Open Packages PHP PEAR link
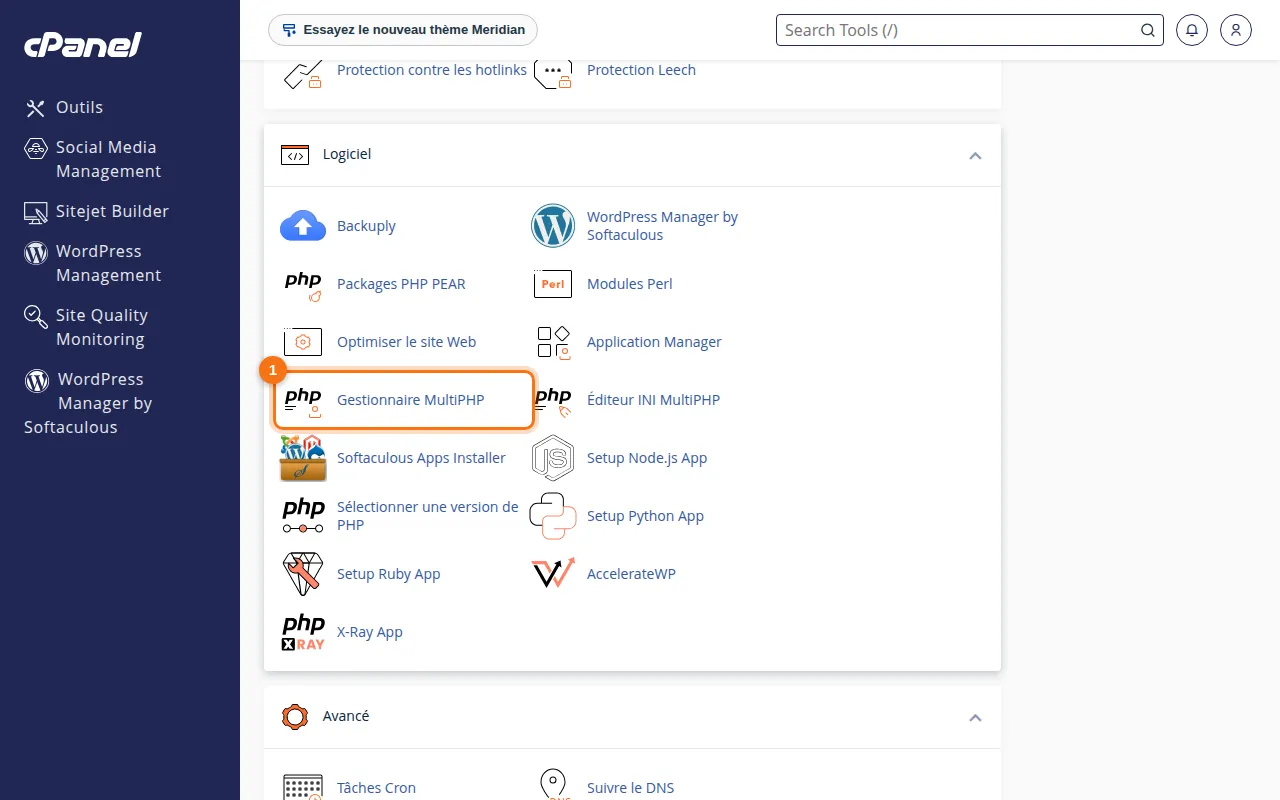1280x800 pixels. pos(401,284)
